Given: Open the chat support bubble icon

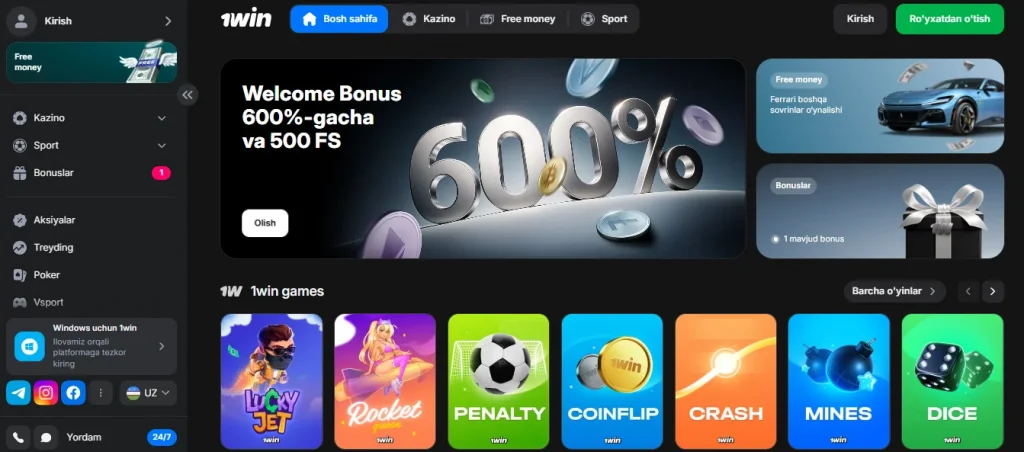Looking at the screenshot, I should point(46,437).
